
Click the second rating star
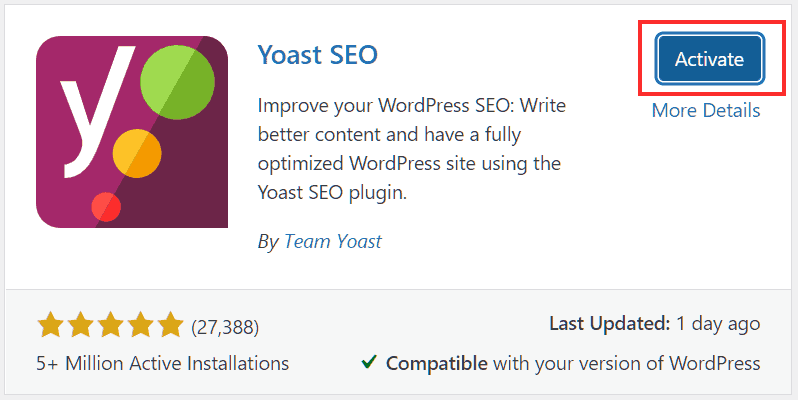point(80,325)
